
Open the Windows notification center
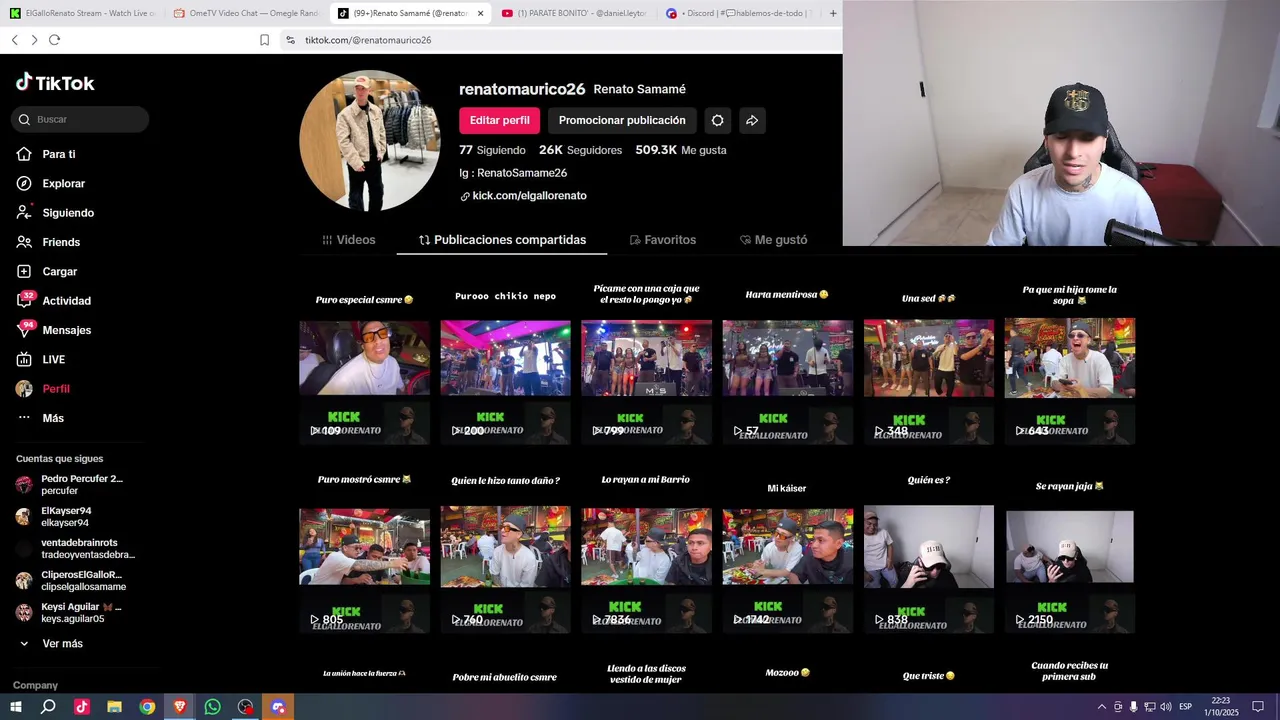(1258, 707)
